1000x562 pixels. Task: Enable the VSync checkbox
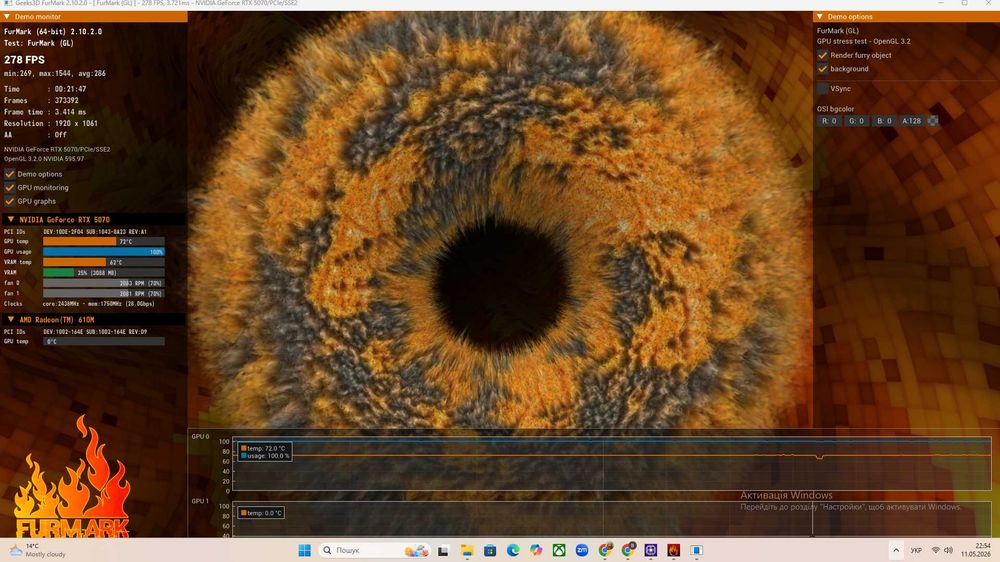click(823, 89)
